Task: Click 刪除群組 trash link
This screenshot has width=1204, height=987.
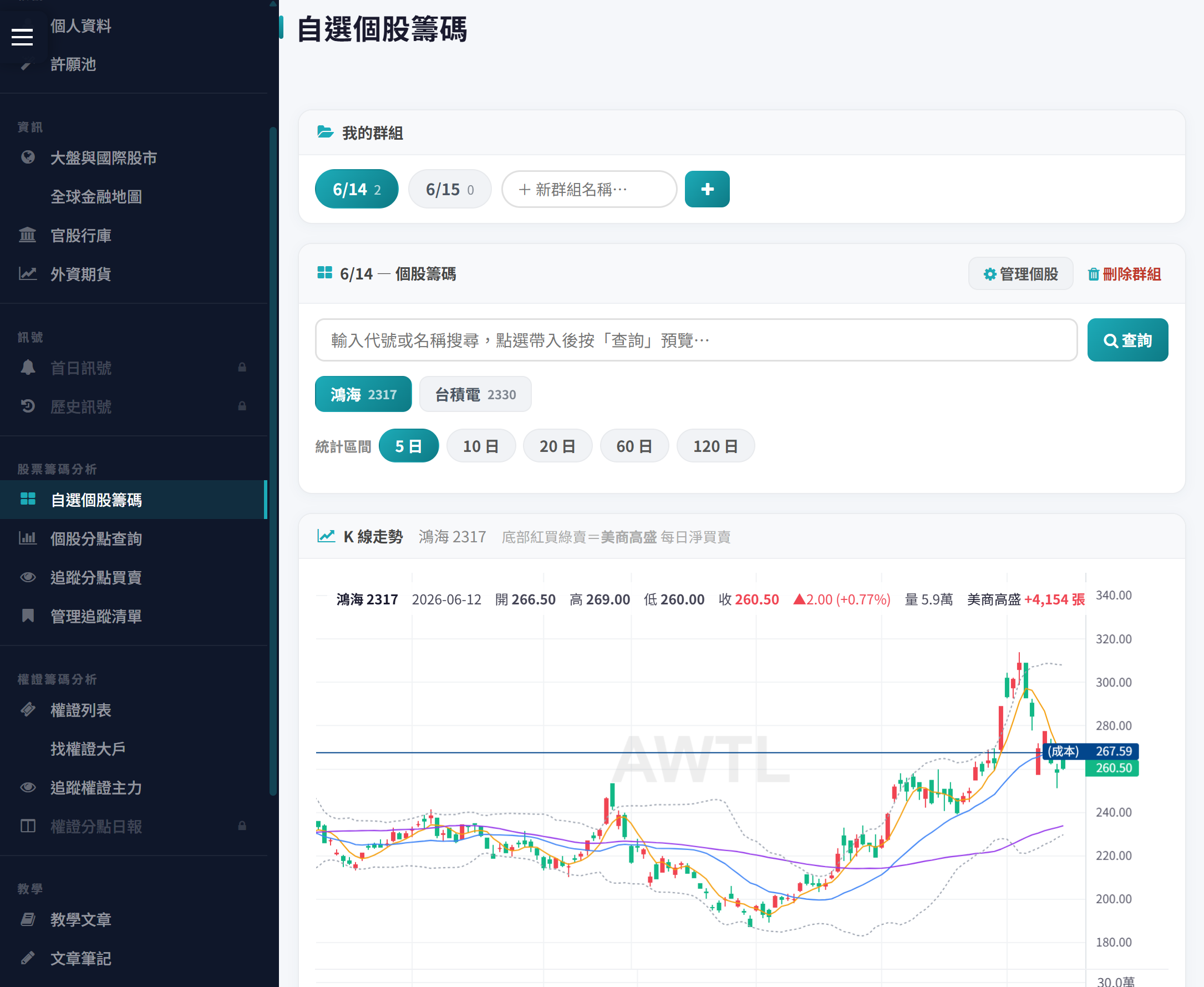Action: (x=1124, y=274)
